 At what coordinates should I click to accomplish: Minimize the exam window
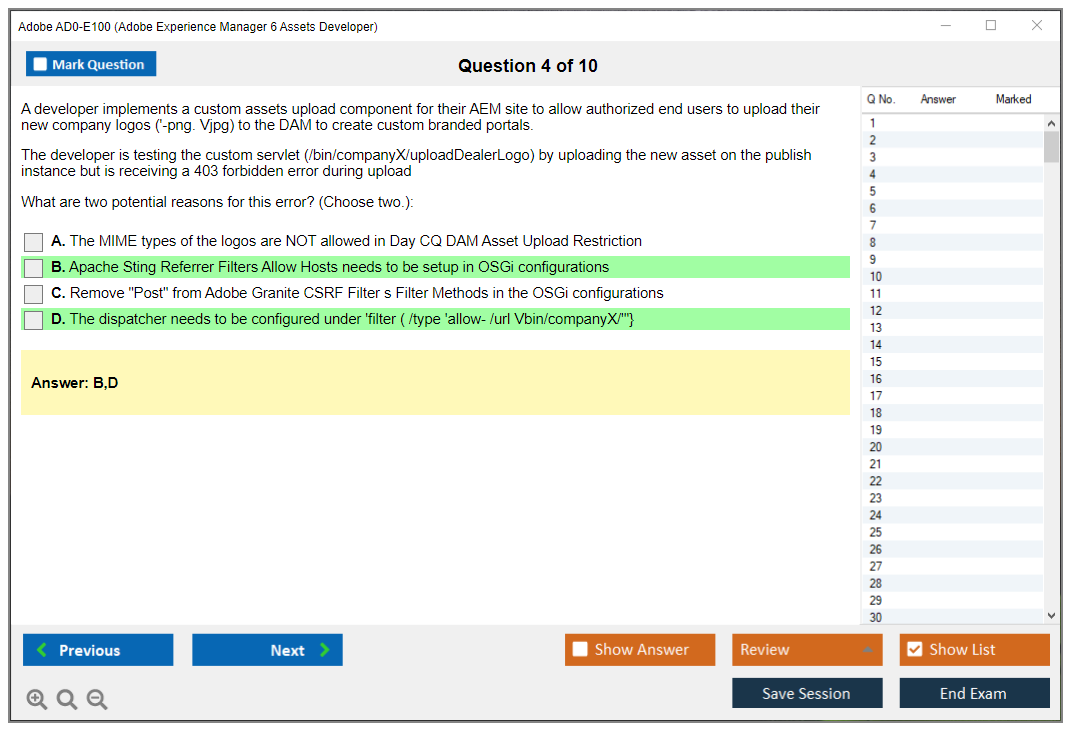945,26
